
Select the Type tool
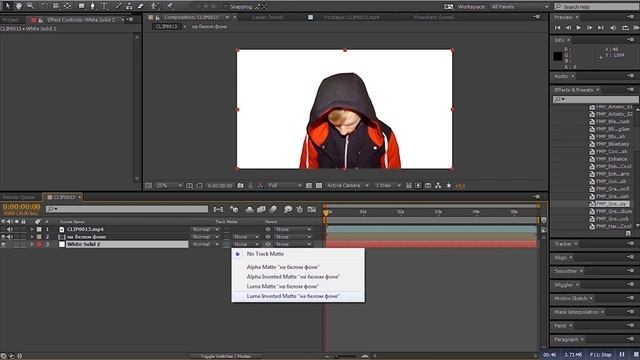[x=104, y=6]
